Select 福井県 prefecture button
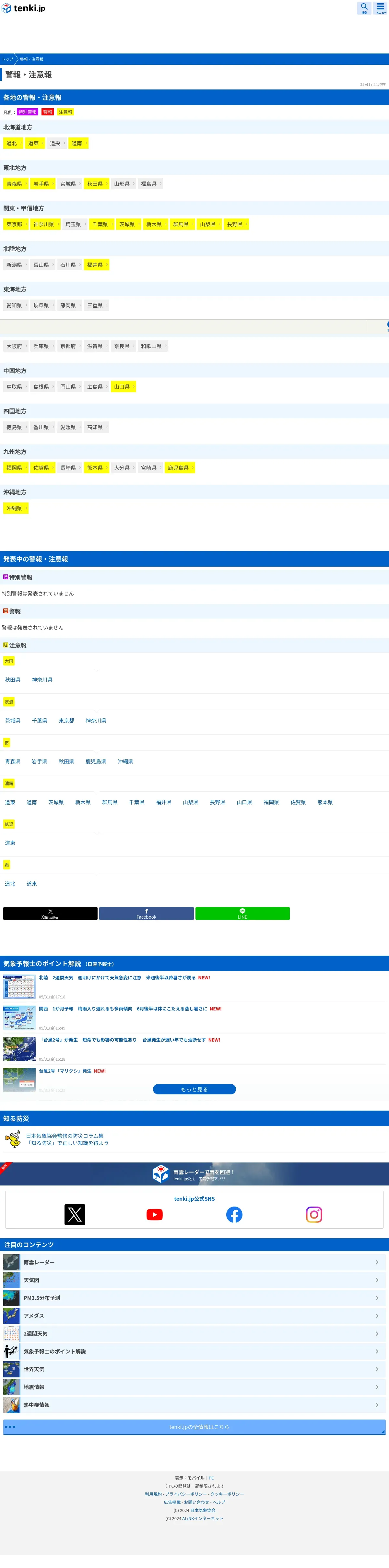Screen dimensions: 389x1568 [x=96, y=265]
